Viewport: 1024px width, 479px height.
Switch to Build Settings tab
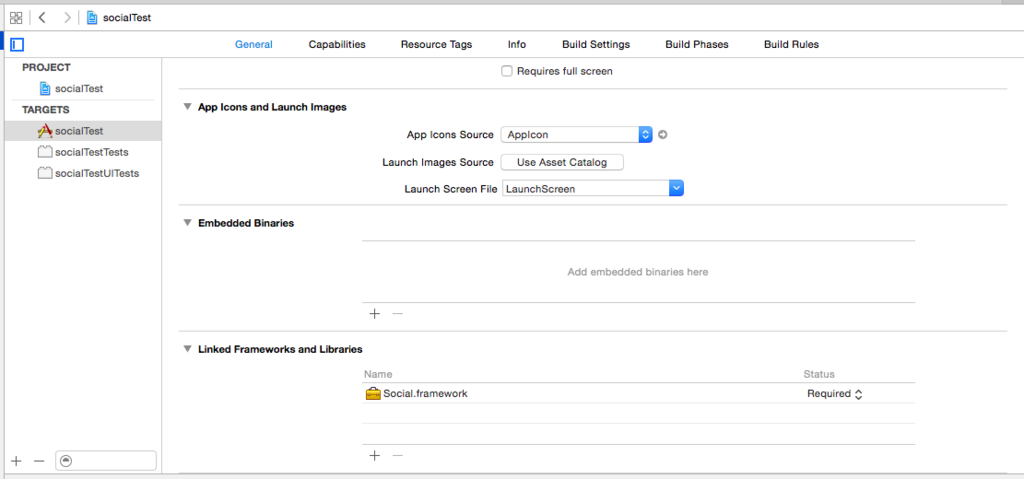596,44
